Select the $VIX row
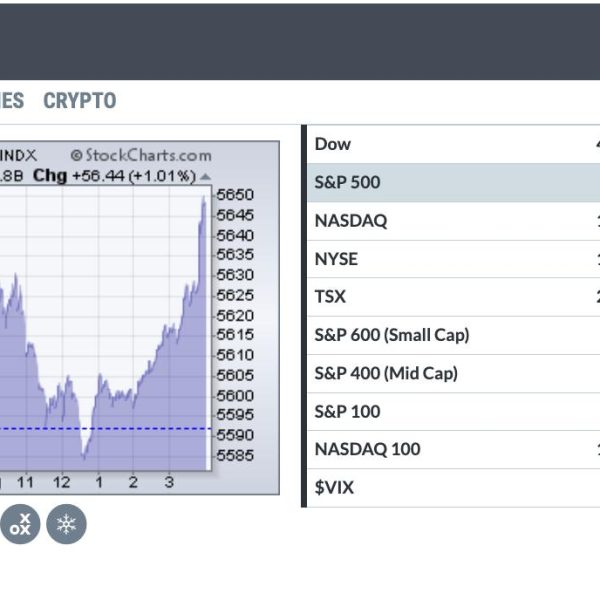Screen dimensions: 600x600 click(x=453, y=488)
